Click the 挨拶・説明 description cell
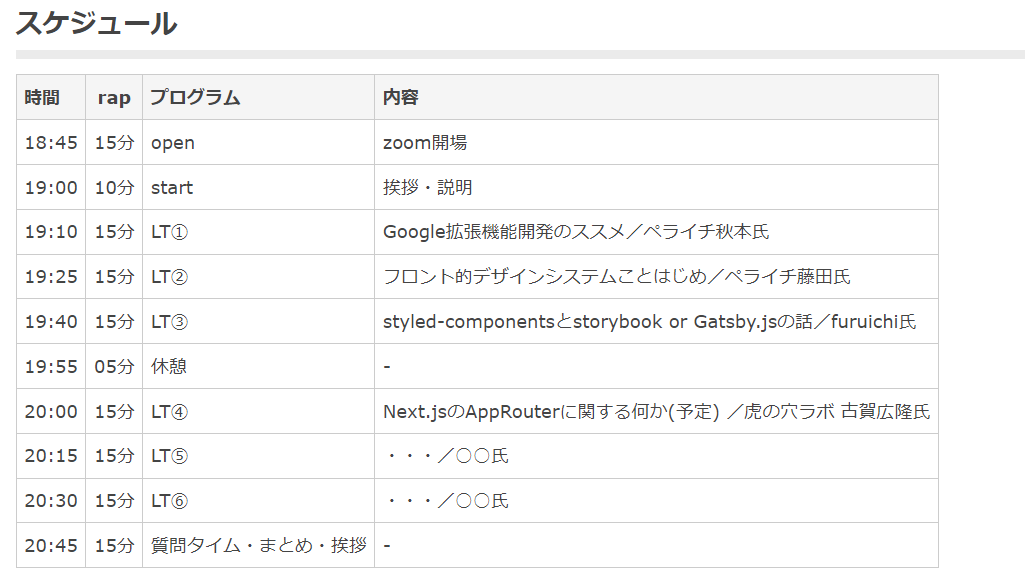Screen dimensions: 1025x581 (428, 188)
